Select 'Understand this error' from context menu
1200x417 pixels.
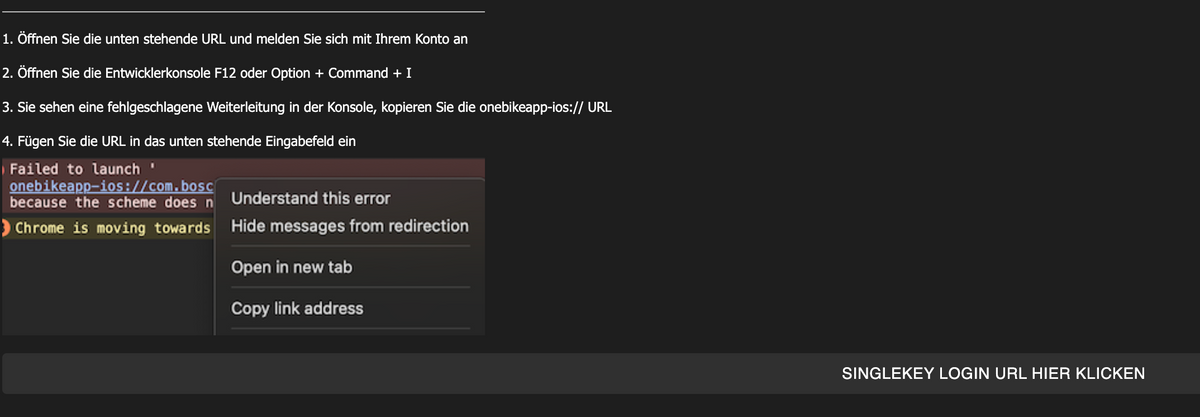tap(310, 198)
